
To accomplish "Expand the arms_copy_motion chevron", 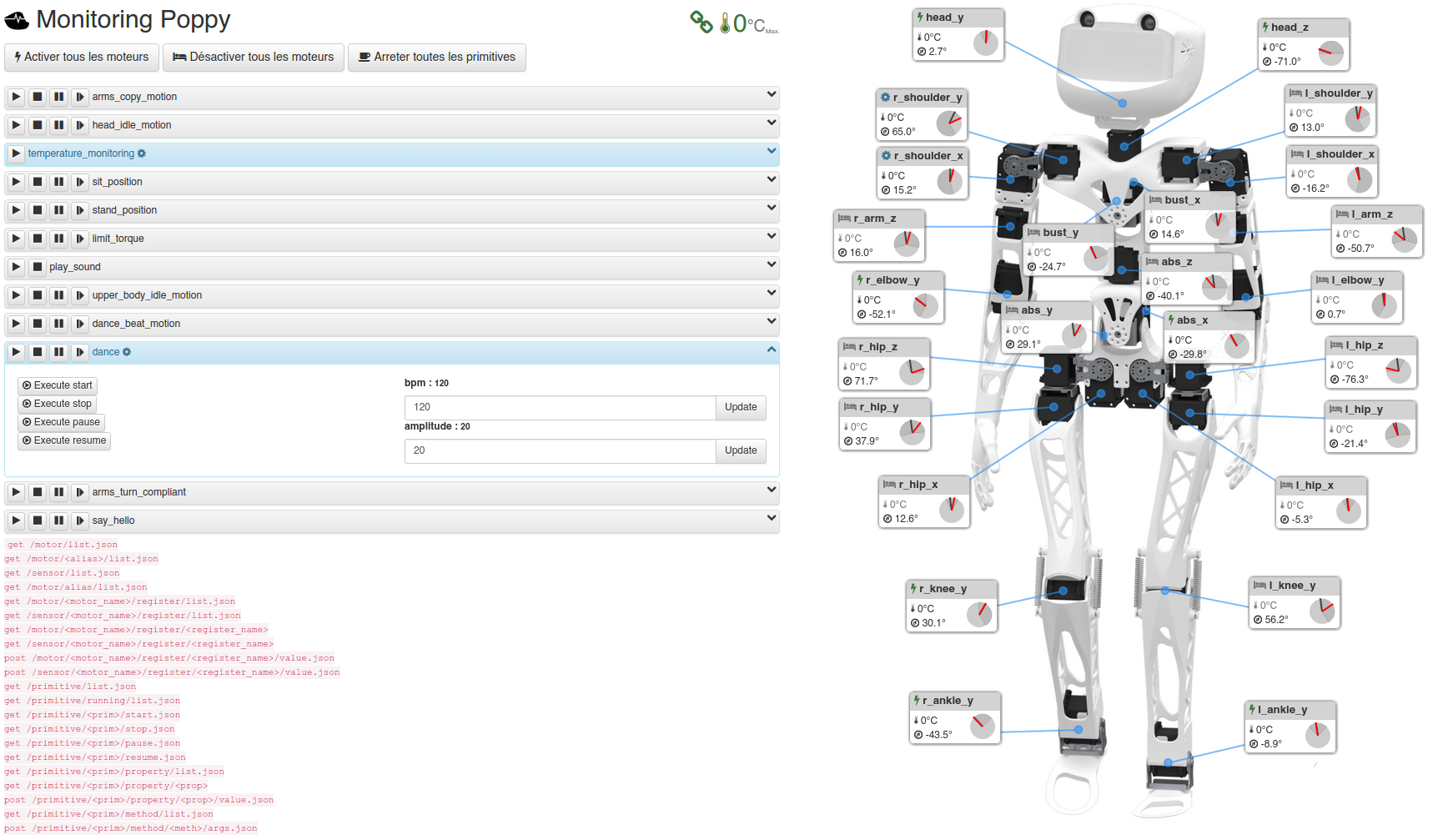I will tap(771, 95).
